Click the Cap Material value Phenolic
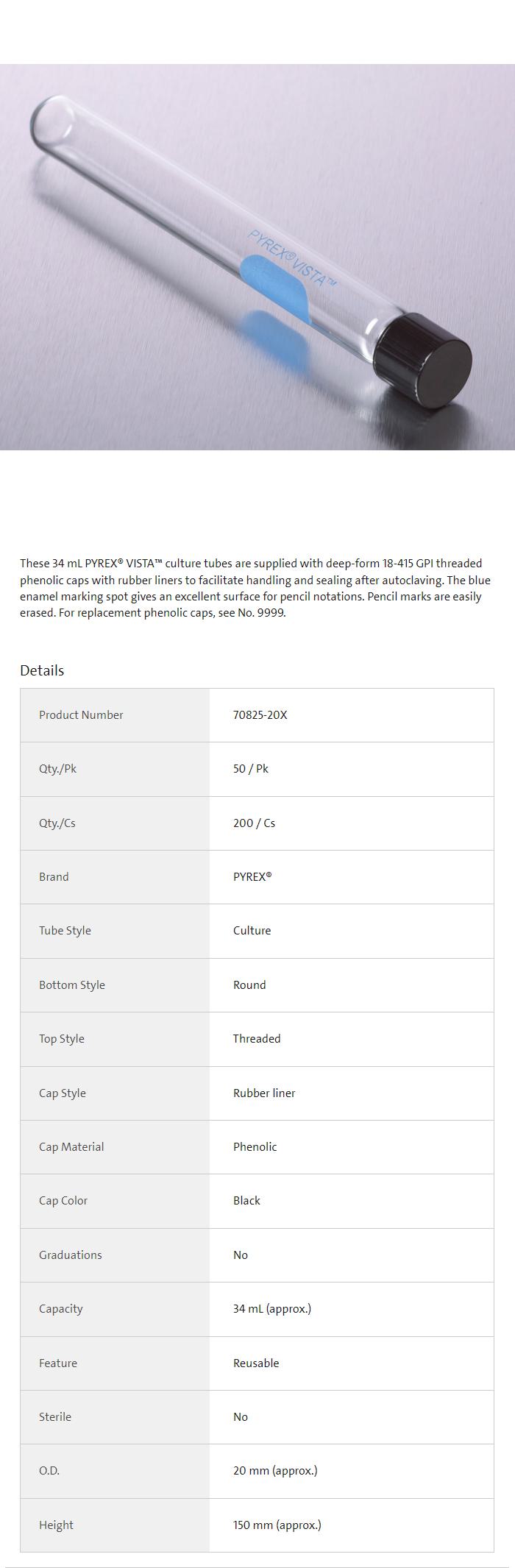Viewport: 515px width, 1568px height. pyautogui.click(x=255, y=1147)
